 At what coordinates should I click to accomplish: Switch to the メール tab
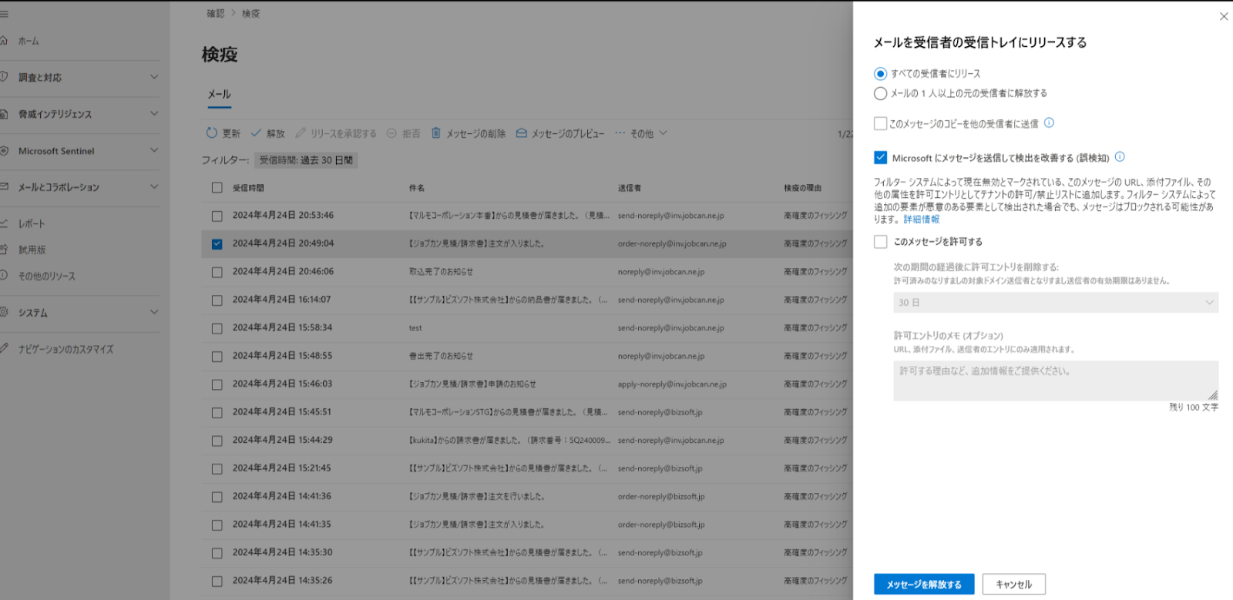218,94
